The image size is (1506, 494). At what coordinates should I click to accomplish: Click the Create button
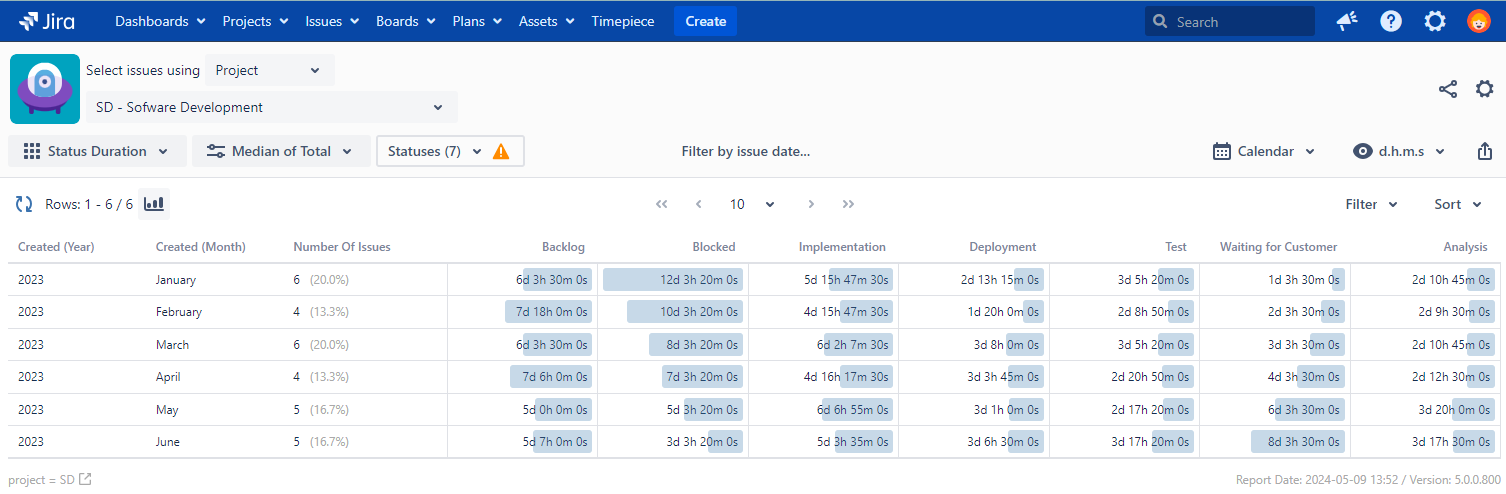pos(705,21)
